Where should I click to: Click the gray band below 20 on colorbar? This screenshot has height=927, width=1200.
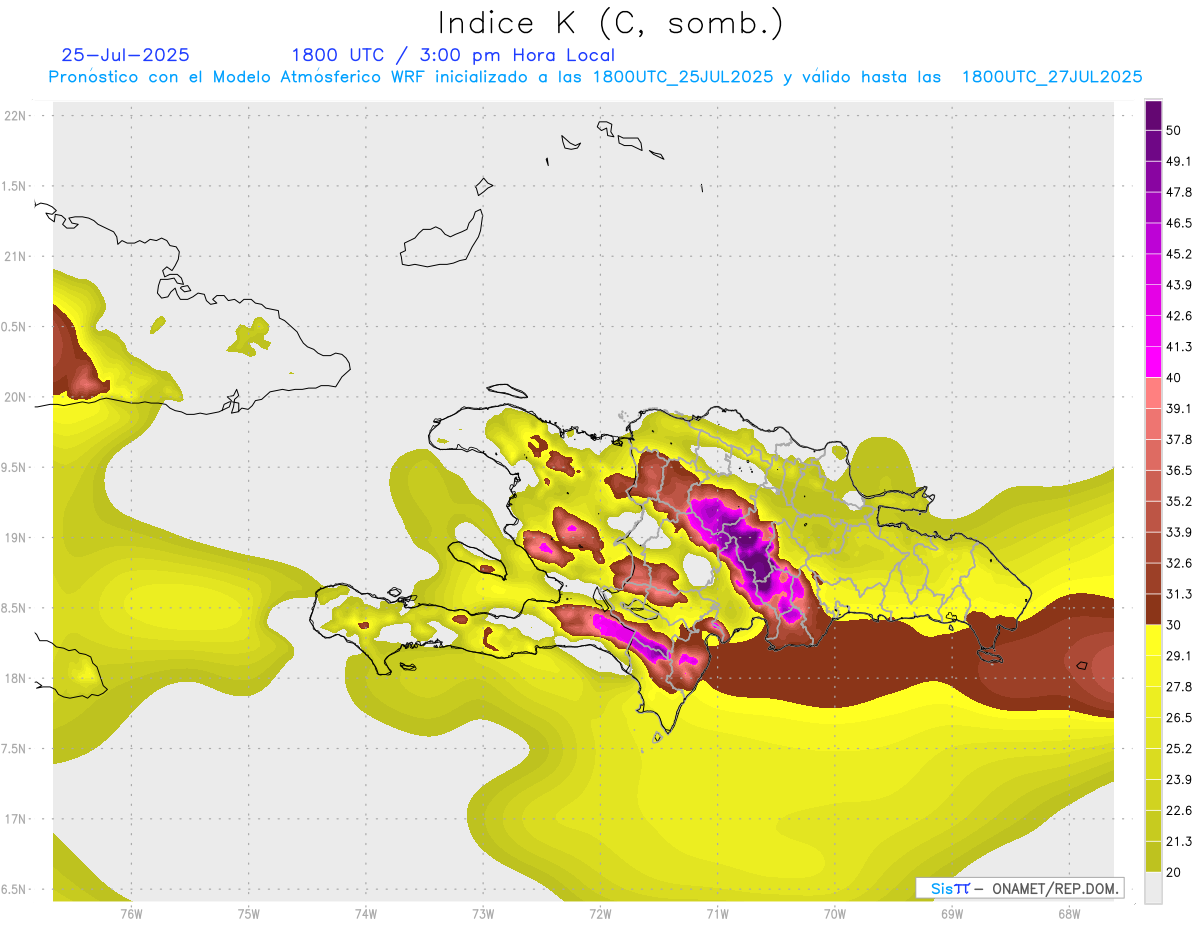click(1153, 887)
